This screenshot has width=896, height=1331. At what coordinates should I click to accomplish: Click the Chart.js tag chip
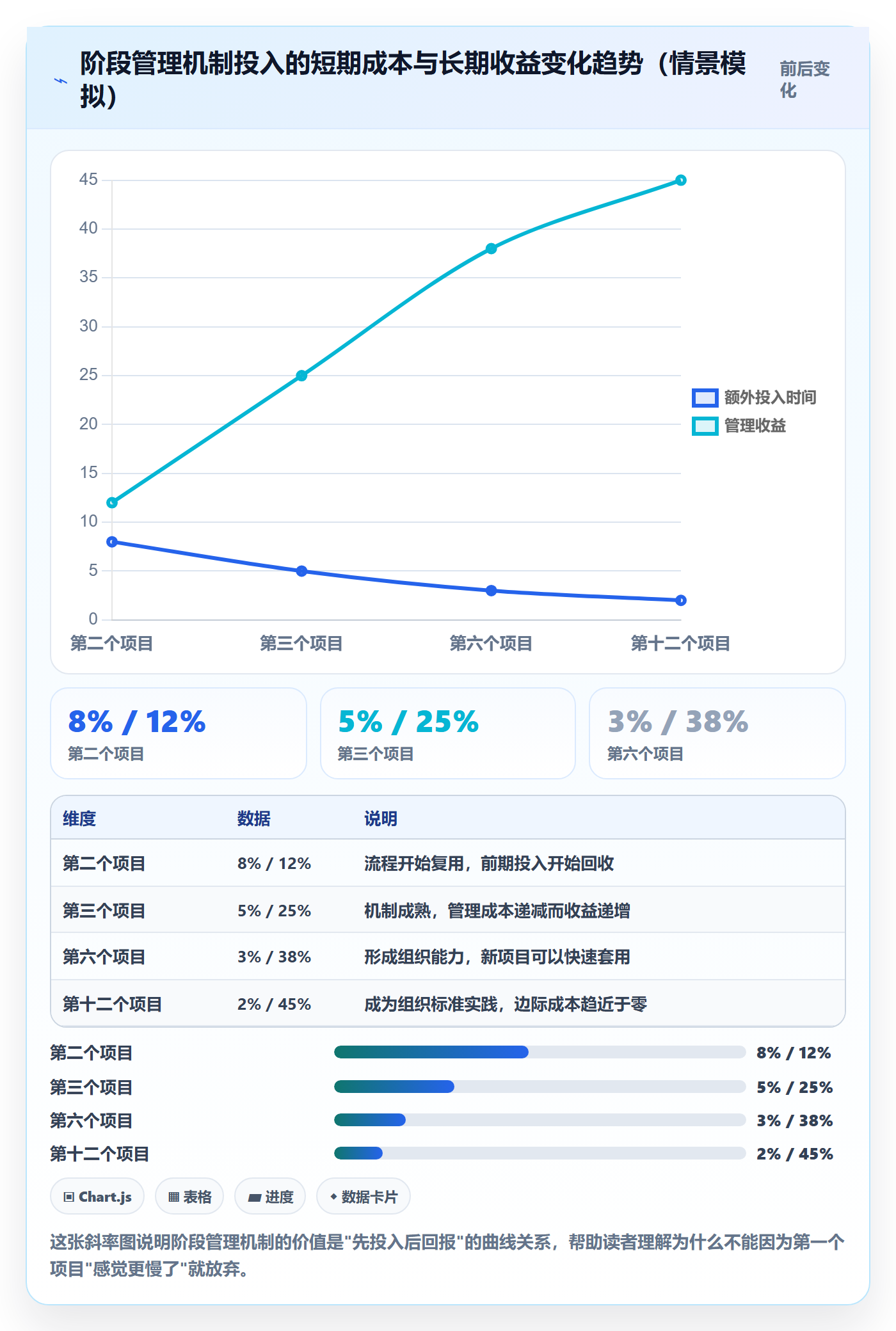pos(97,1196)
